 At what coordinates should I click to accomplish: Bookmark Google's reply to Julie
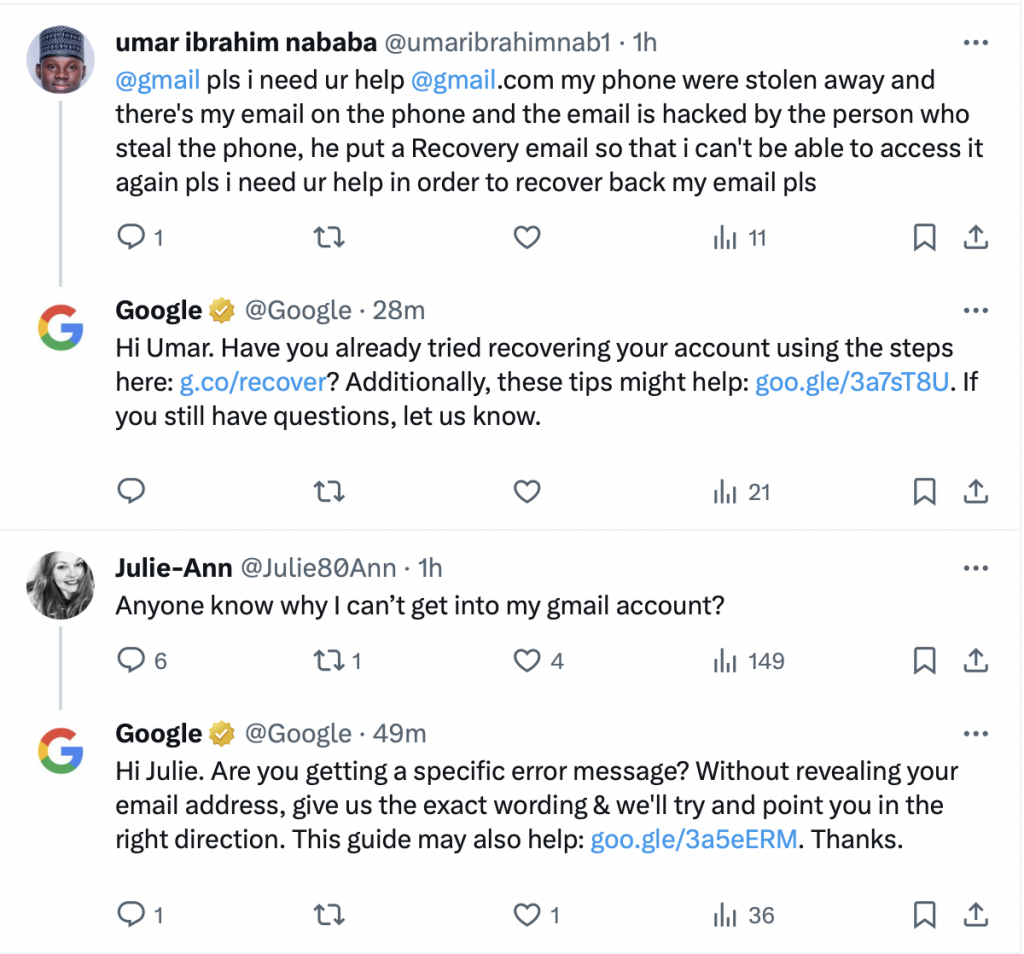(924, 914)
